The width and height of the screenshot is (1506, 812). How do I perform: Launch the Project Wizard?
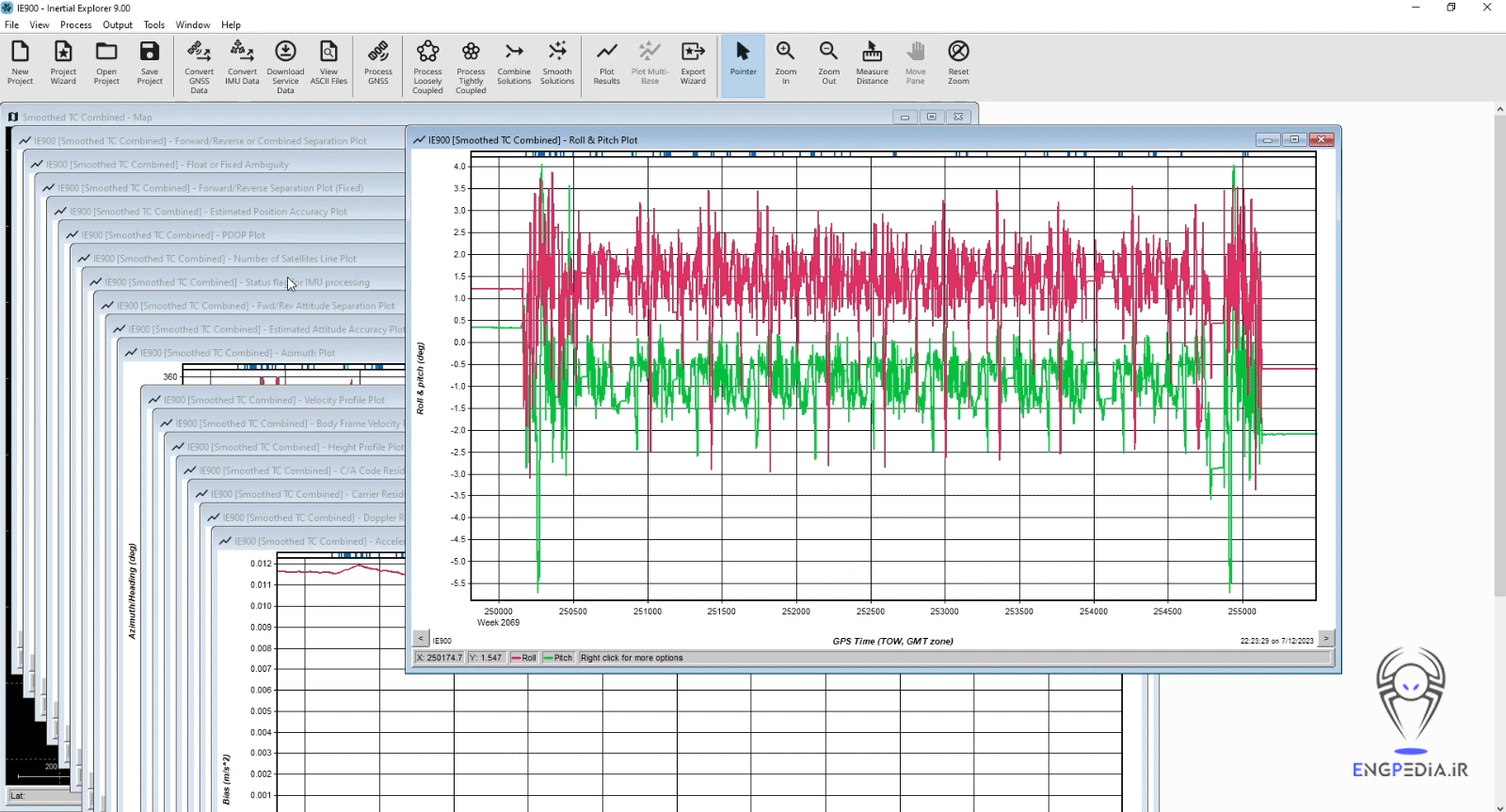[x=63, y=64]
